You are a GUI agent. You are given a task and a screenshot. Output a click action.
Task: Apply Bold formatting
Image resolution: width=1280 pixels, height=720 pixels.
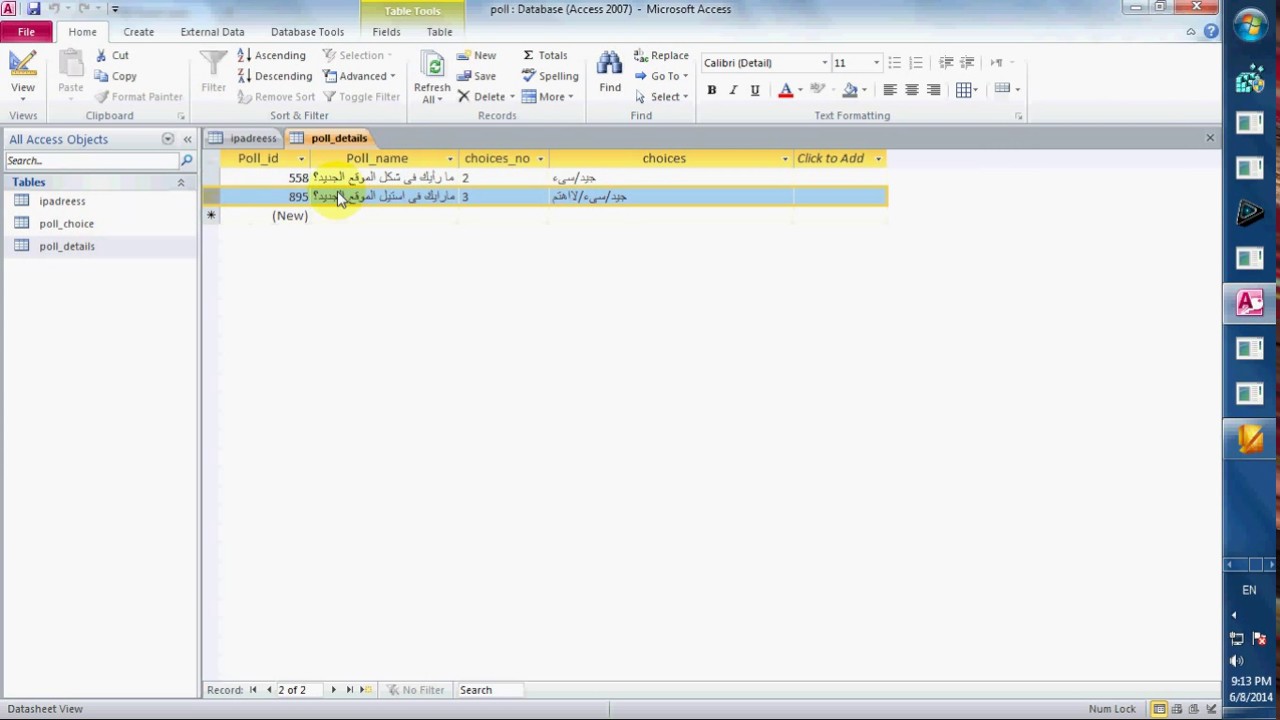(x=711, y=90)
